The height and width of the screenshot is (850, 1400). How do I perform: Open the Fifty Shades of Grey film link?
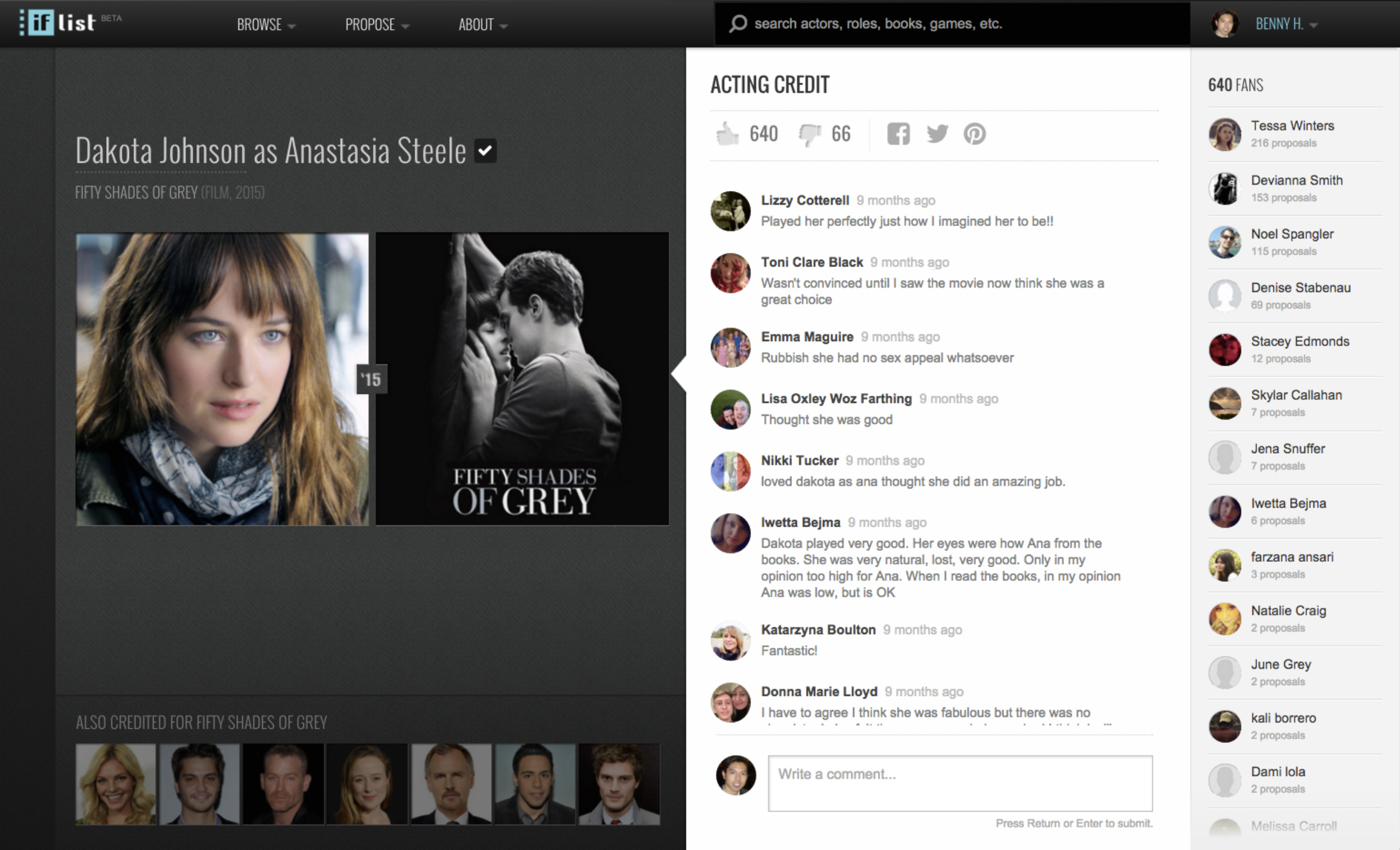click(x=136, y=192)
